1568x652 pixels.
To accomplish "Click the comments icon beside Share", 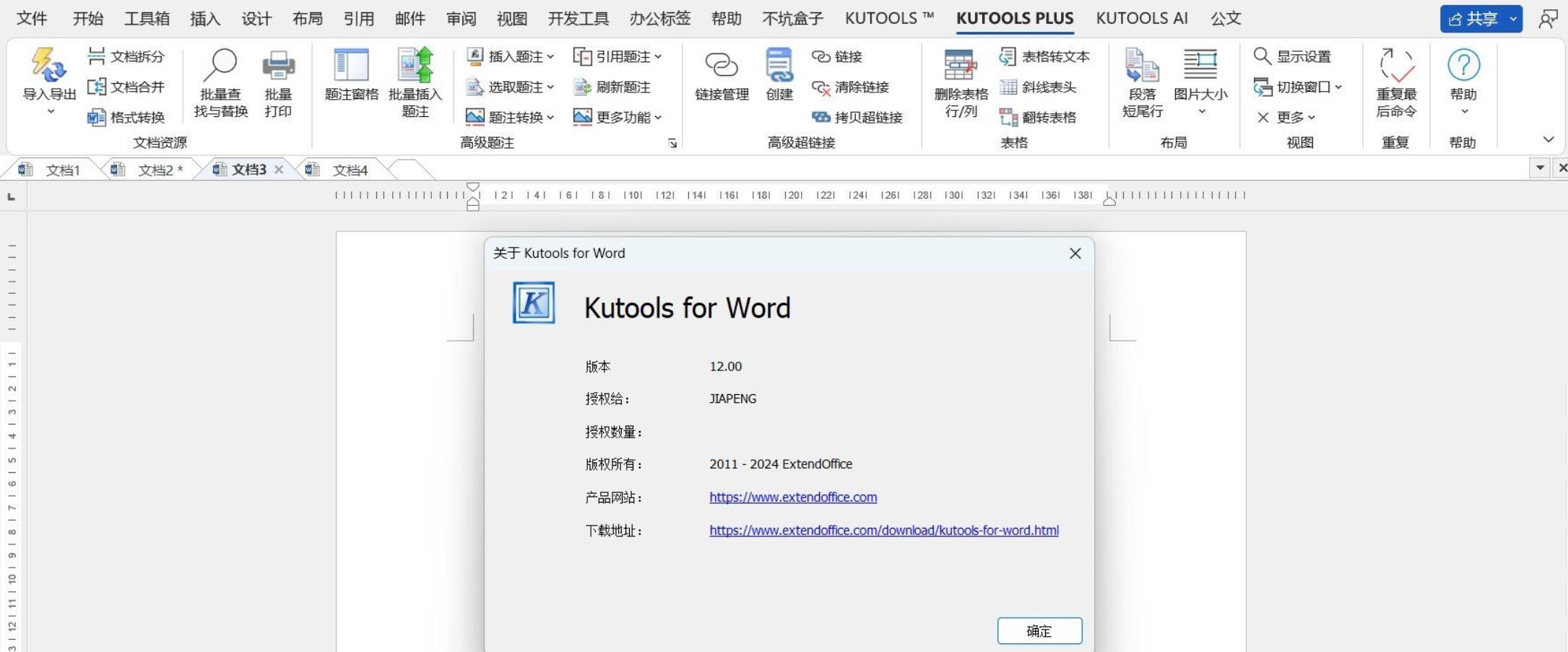I will pos(1547,19).
